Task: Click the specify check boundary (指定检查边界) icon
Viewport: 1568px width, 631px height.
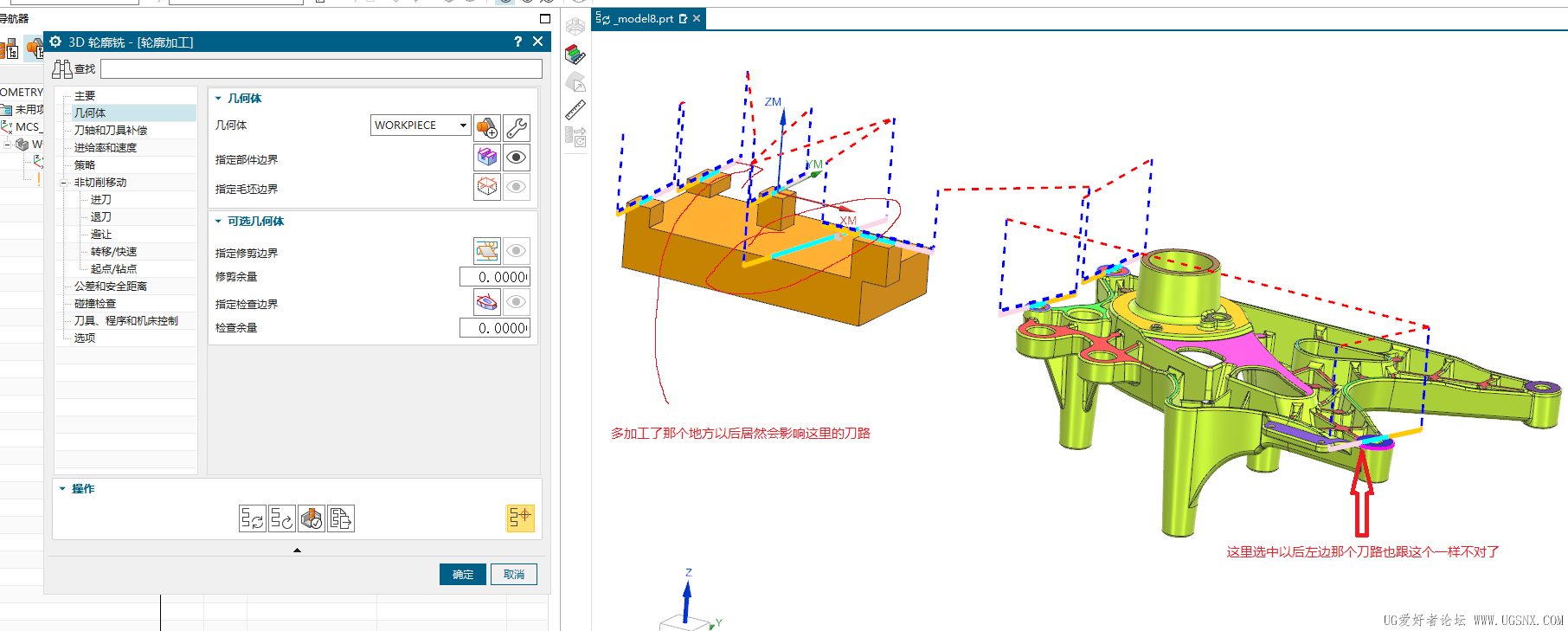Action: (487, 302)
